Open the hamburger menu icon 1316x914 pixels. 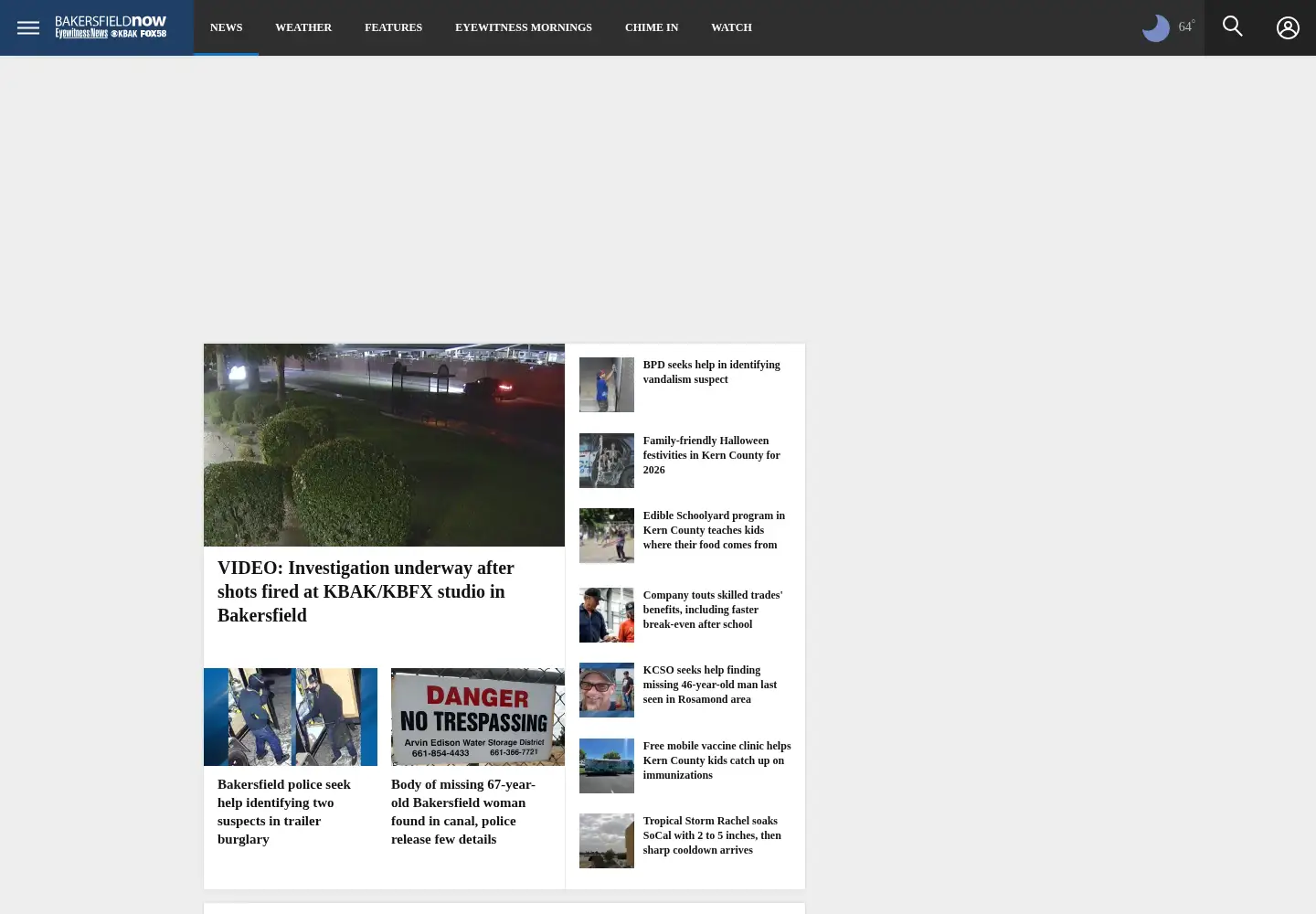coord(28,27)
